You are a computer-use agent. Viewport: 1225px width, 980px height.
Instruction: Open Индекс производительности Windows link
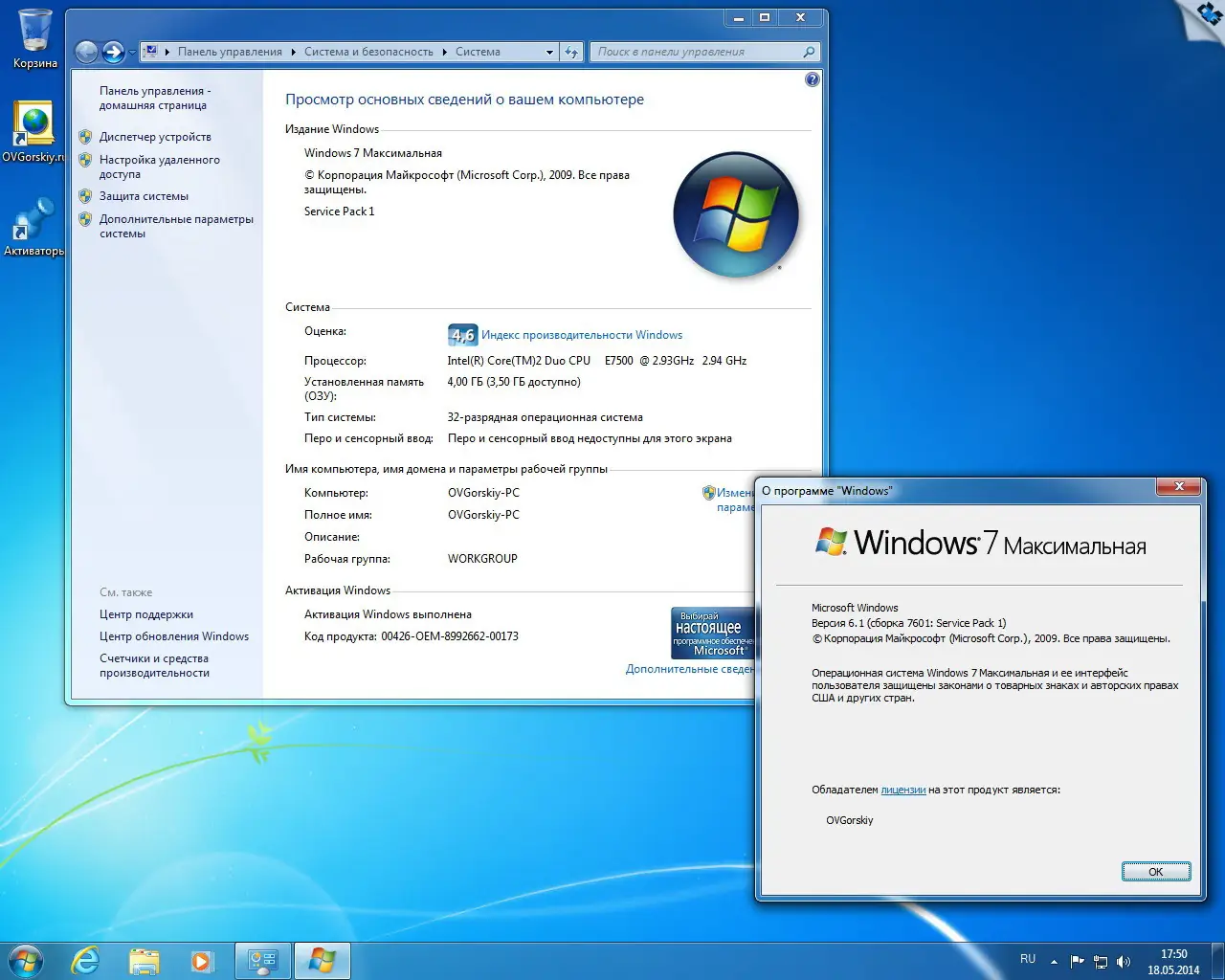[x=582, y=335]
